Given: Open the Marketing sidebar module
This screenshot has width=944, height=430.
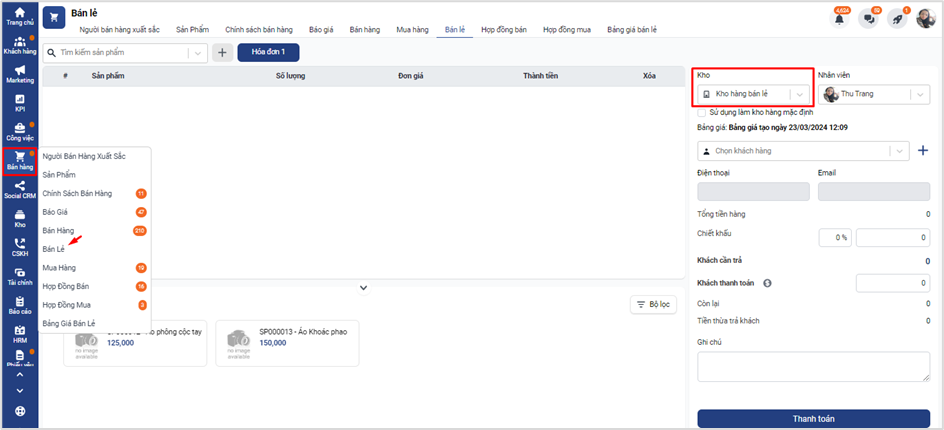Looking at the screenshot, I should 20,73.
